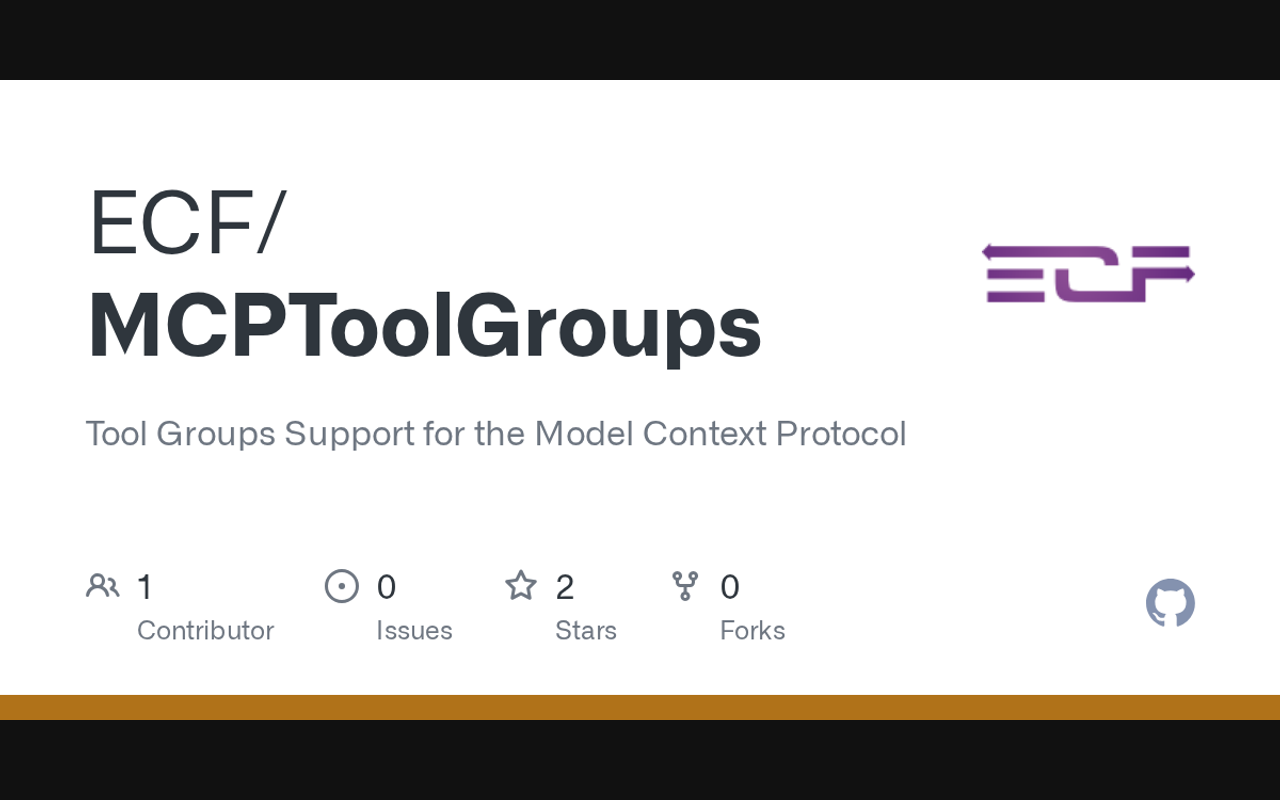Click the stars count number 2

[x=565, y=587]
